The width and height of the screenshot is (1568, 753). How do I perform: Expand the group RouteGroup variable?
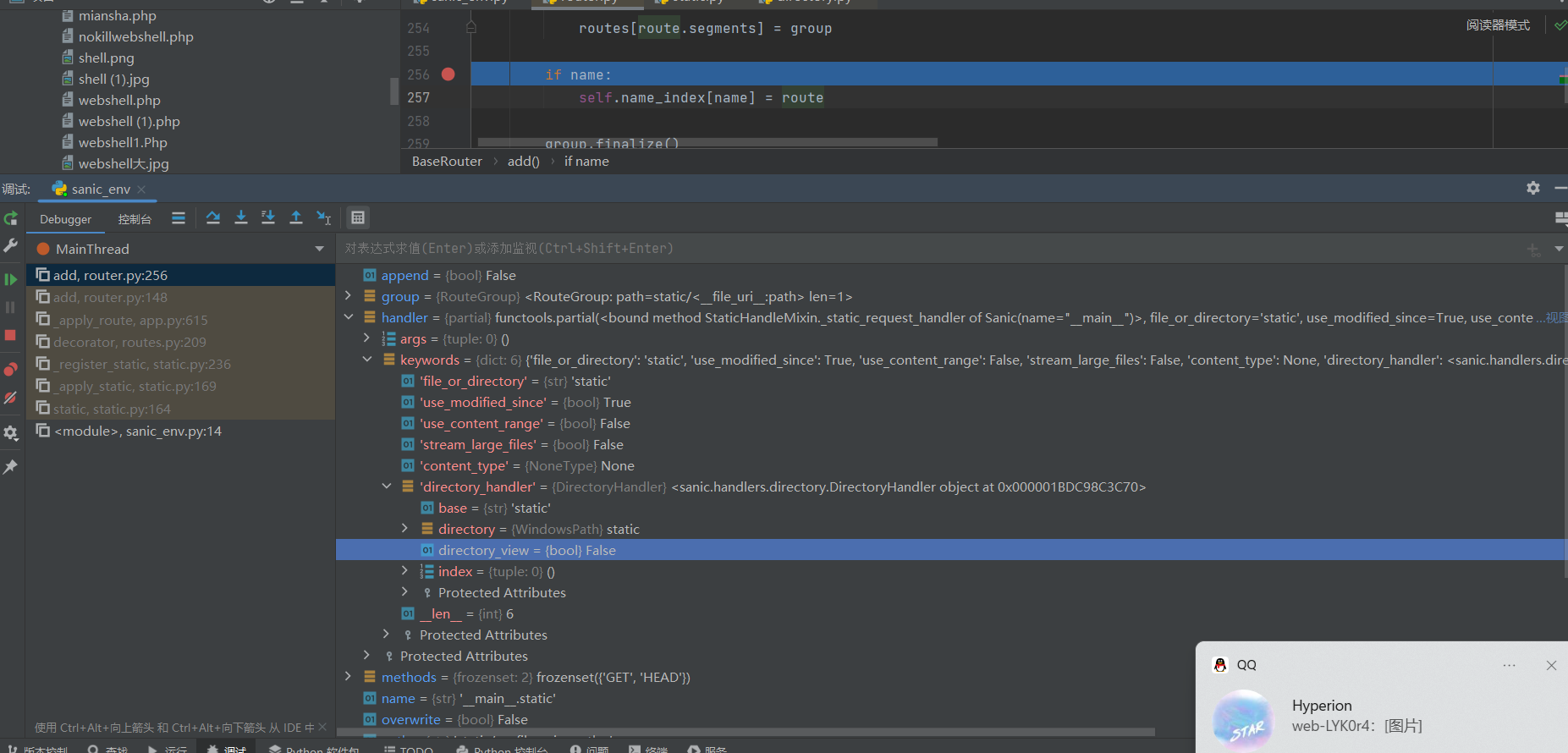point(348,296)
